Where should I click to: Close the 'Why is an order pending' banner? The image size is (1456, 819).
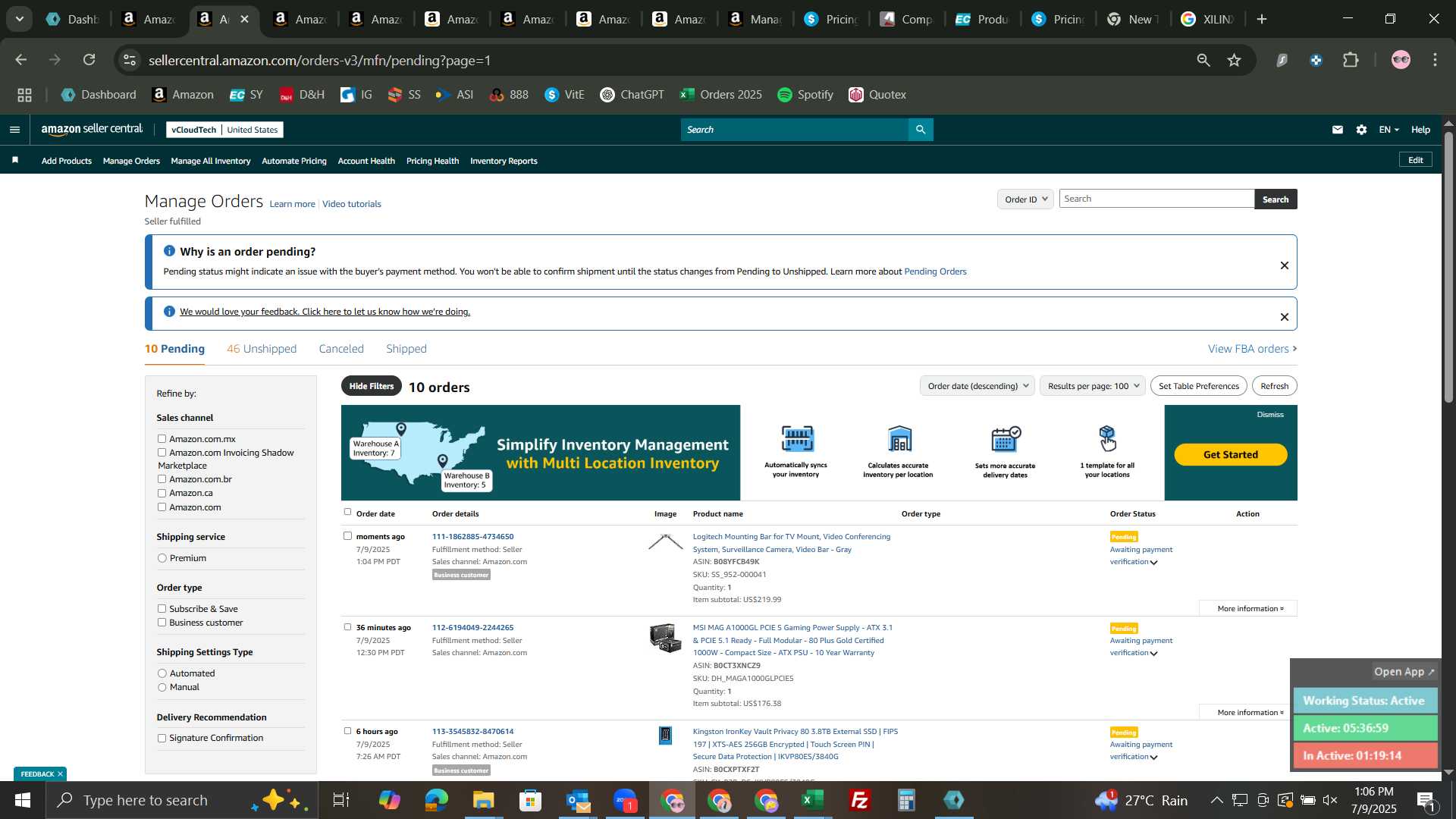tap(1285, 265)
